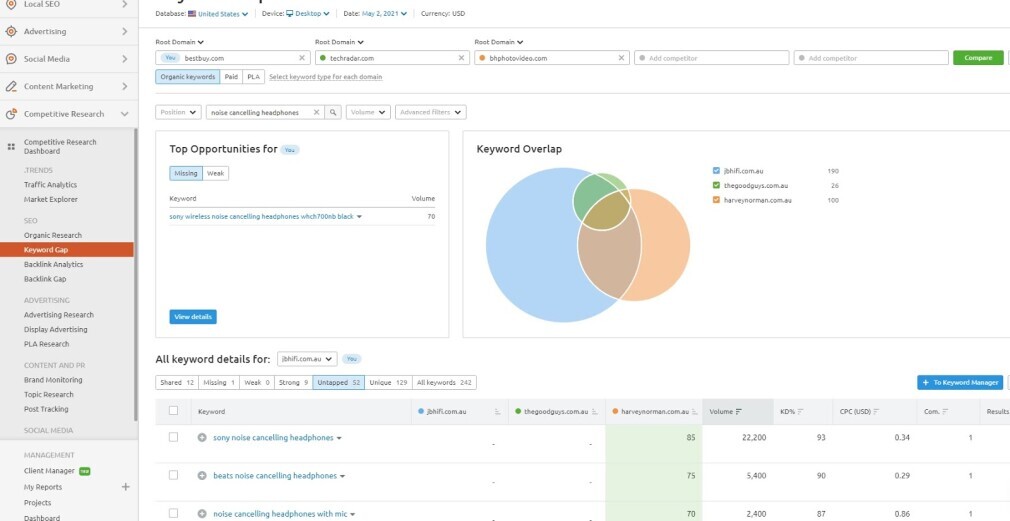Viewport: 1010px width, 521px height.
Task: Open Root Domain dropdown above bhphotovideo.com
Action: tap(499, 43)
